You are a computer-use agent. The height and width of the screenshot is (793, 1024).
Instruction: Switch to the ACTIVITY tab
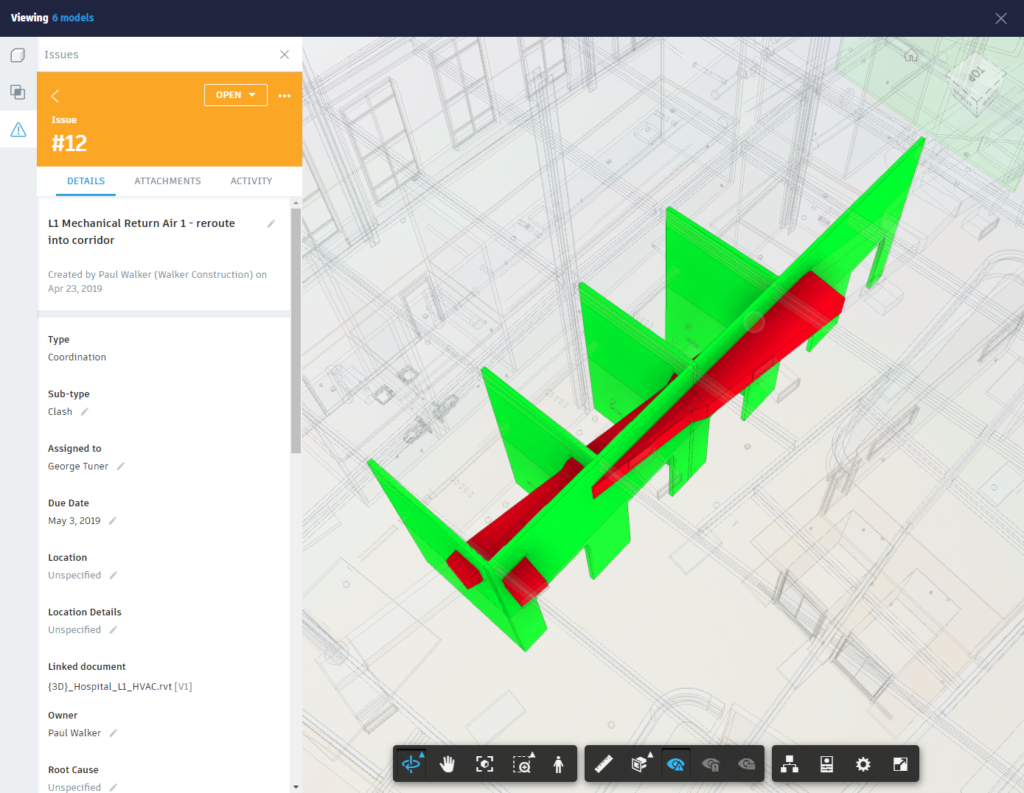pyautogui.click(x=251, y=181)
